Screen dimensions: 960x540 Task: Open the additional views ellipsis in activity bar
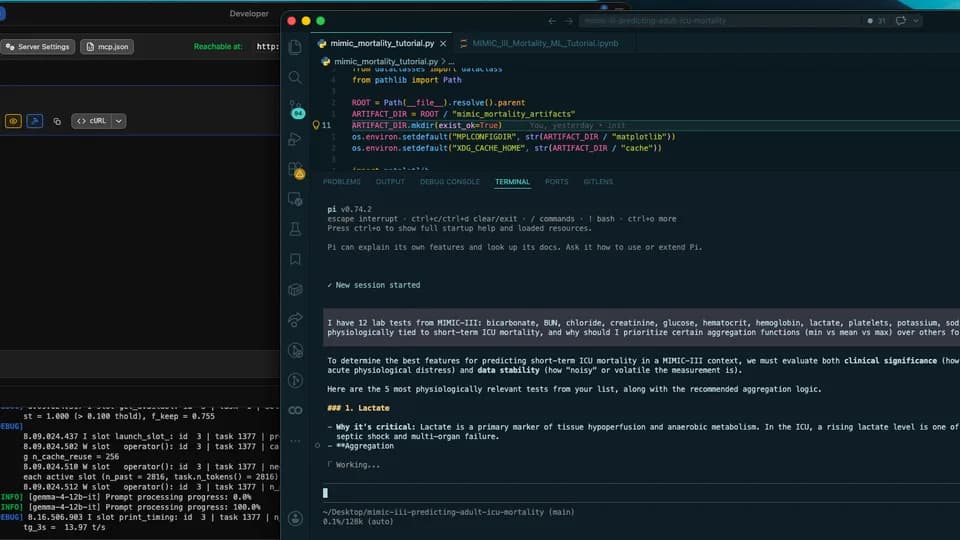pos(295,440)
